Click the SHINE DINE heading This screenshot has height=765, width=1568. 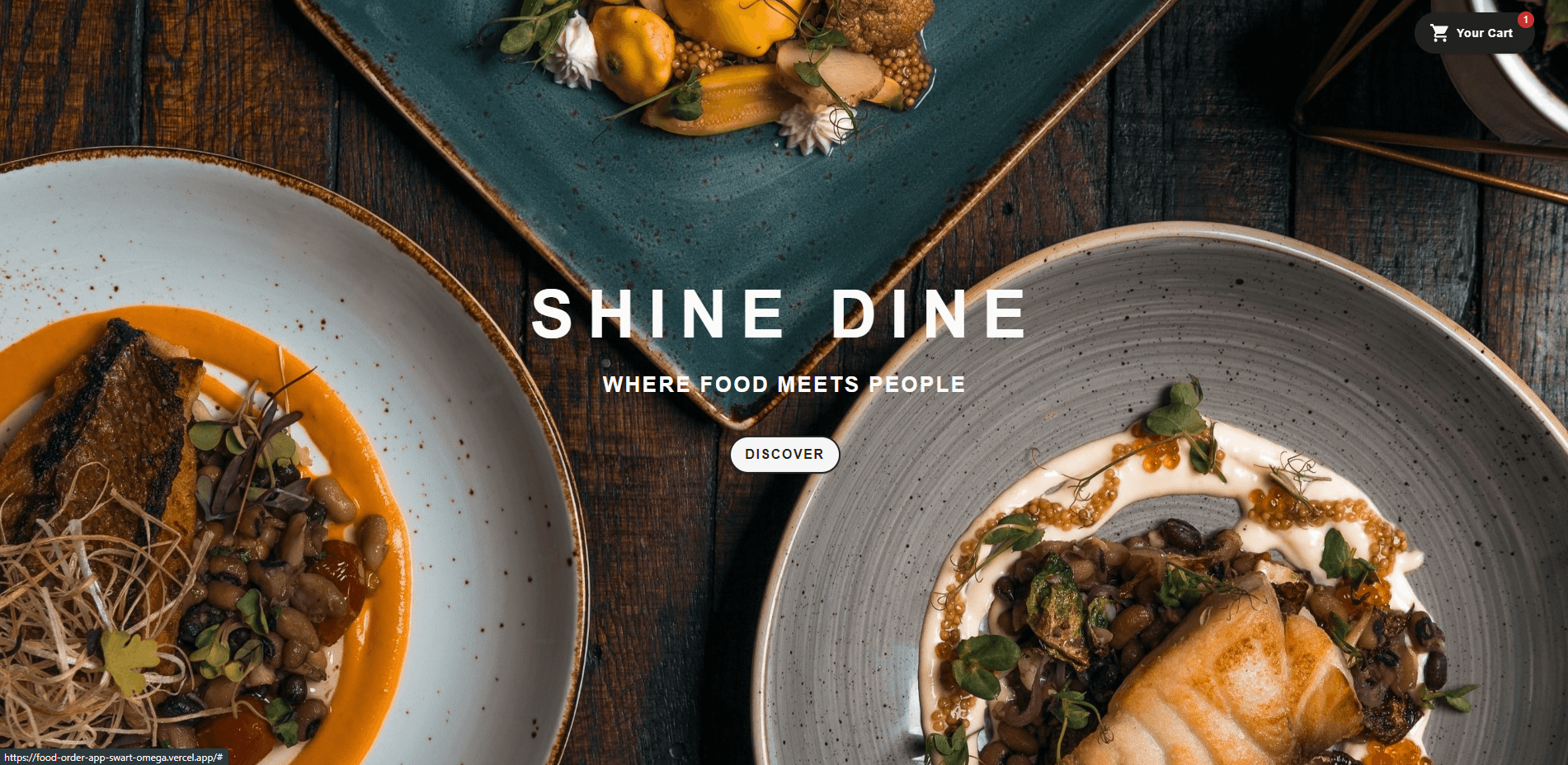click(779, 314)
